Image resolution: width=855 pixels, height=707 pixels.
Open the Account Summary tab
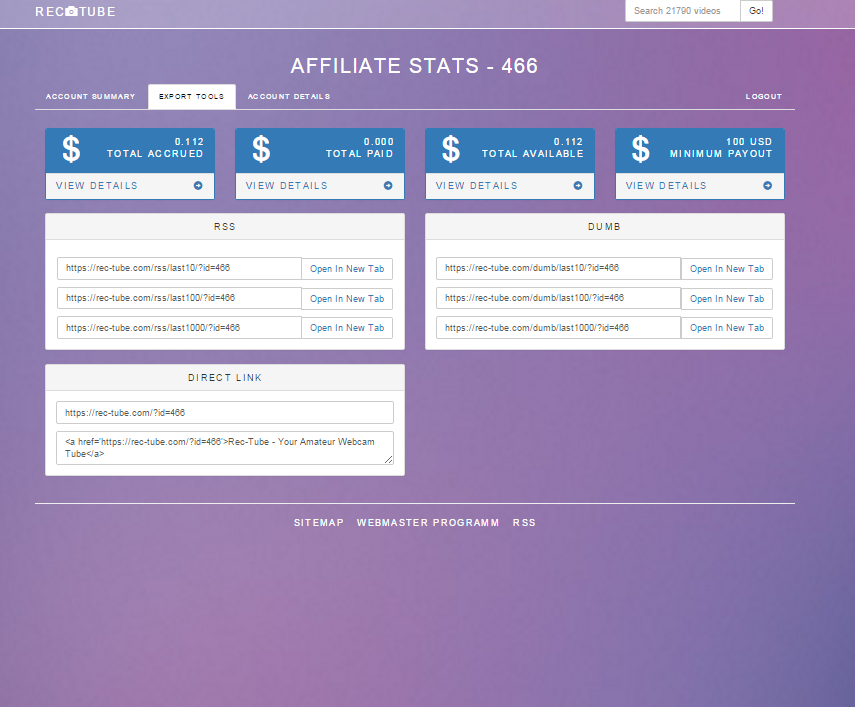91,96
